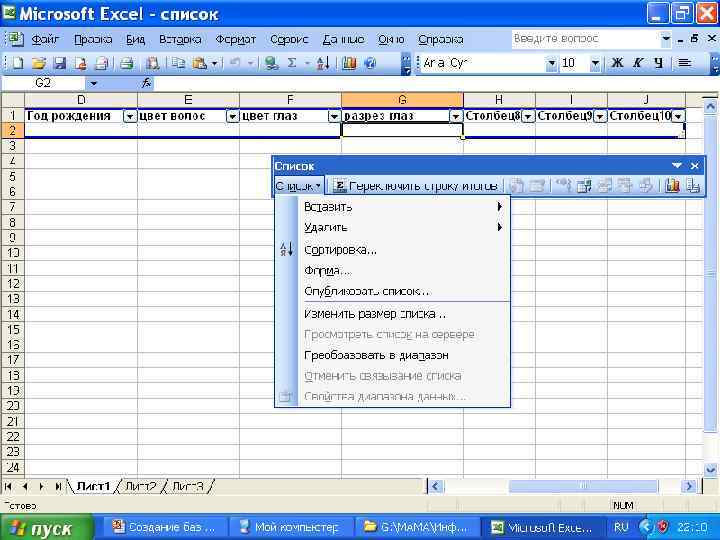Select row header 10
Viewport: 720px width, 540px height.
[x=13, y=253]
